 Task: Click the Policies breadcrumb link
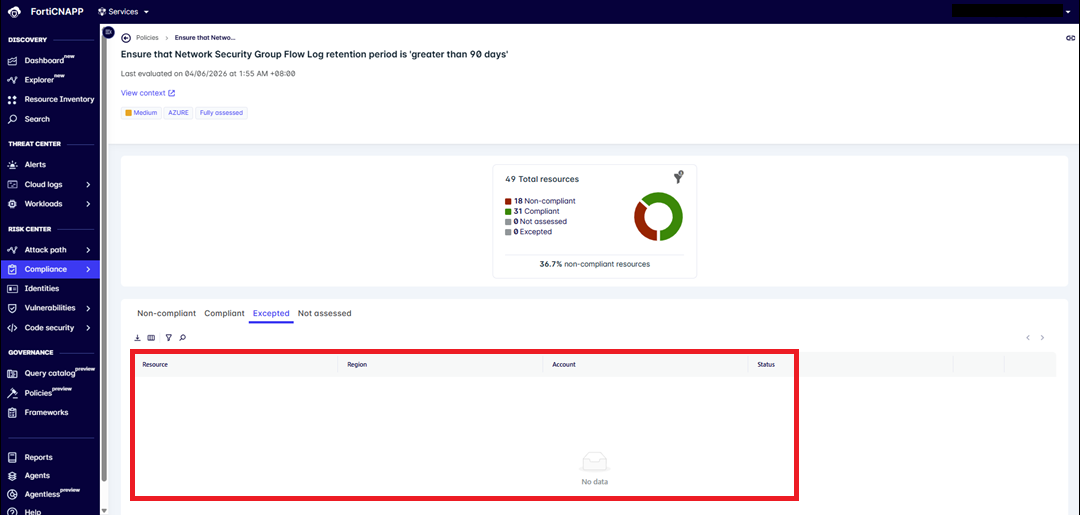(147, 38)
